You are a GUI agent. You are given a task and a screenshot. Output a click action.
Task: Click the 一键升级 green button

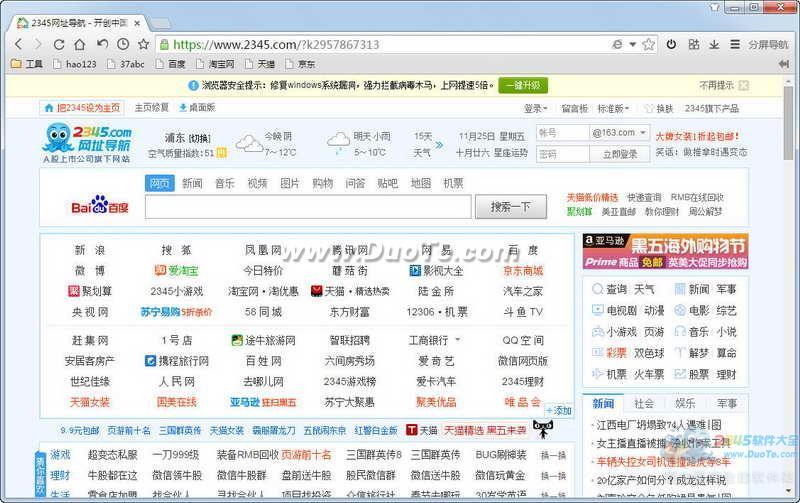click(523, 85)
